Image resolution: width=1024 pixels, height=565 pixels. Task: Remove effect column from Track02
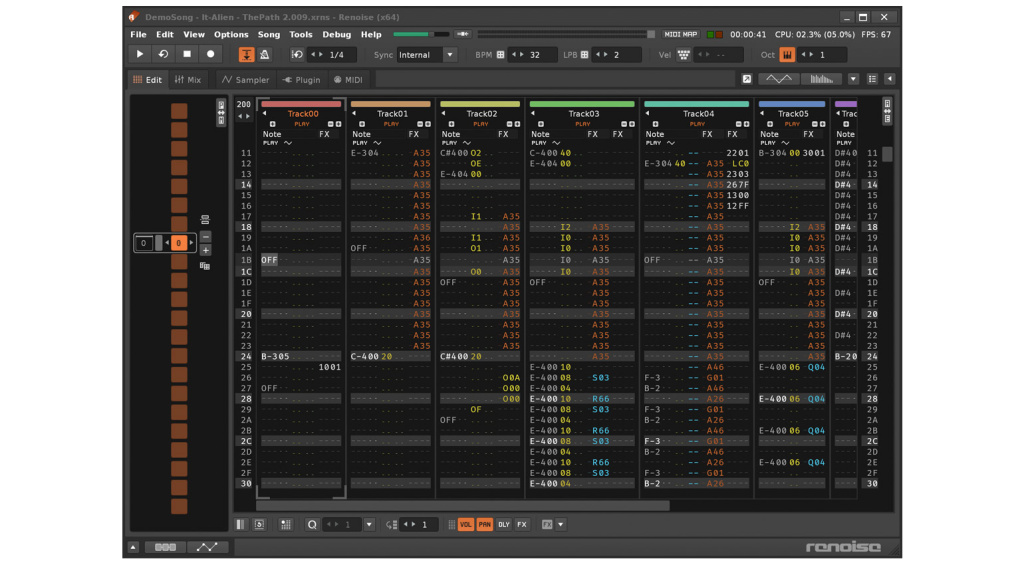509,124
